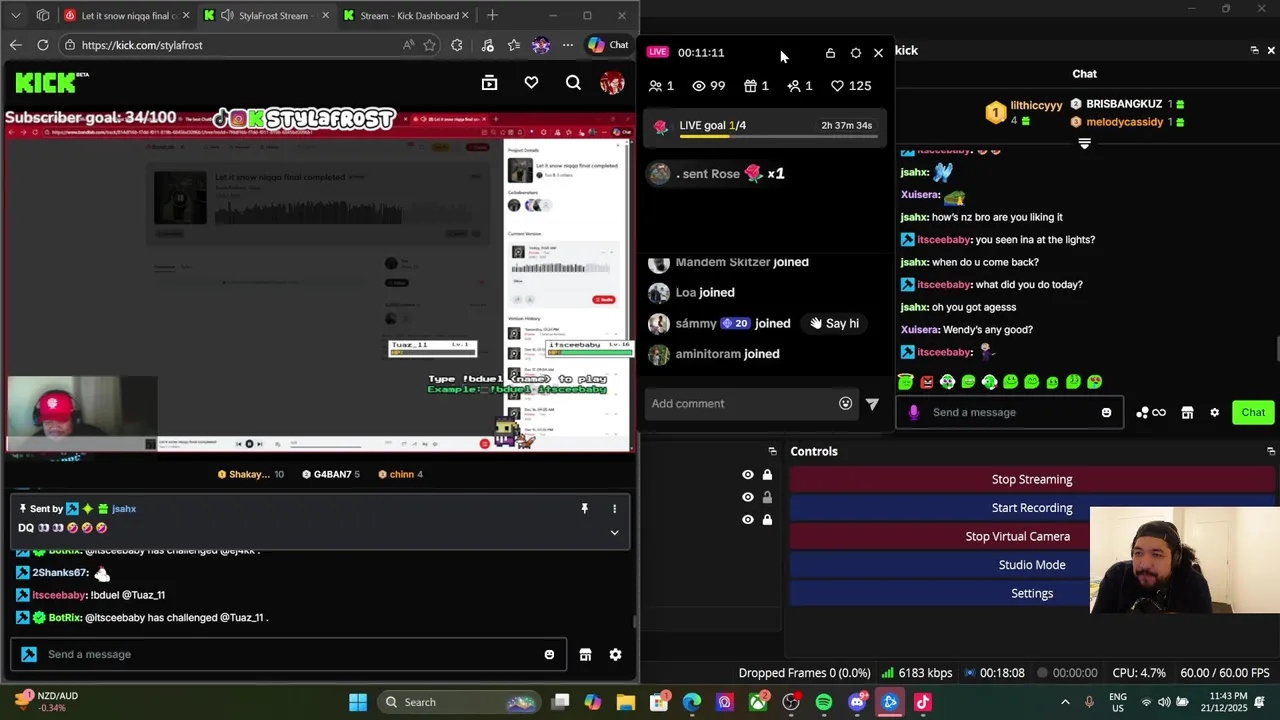Open emoji picker in OBS dock chat
The image size is (1280, 720).
1106,412
